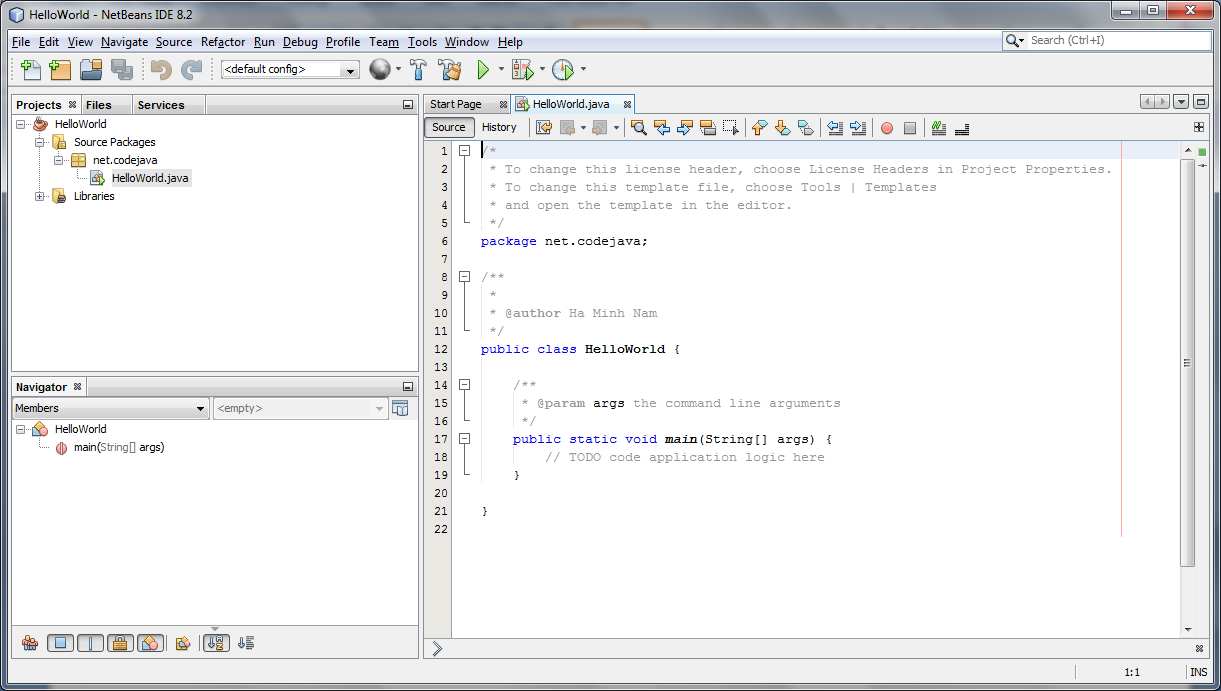The image size is (1221, 691).
Task: Click the Run Project icon
Action: [485, 69]
